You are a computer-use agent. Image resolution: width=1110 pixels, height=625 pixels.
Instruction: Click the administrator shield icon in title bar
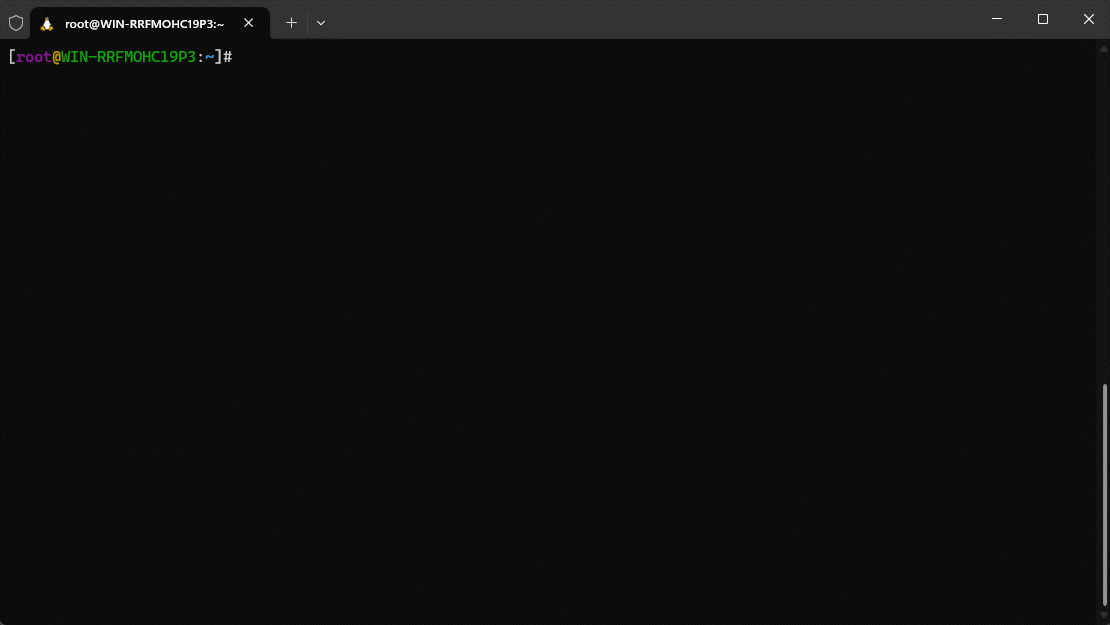point(16,22)
